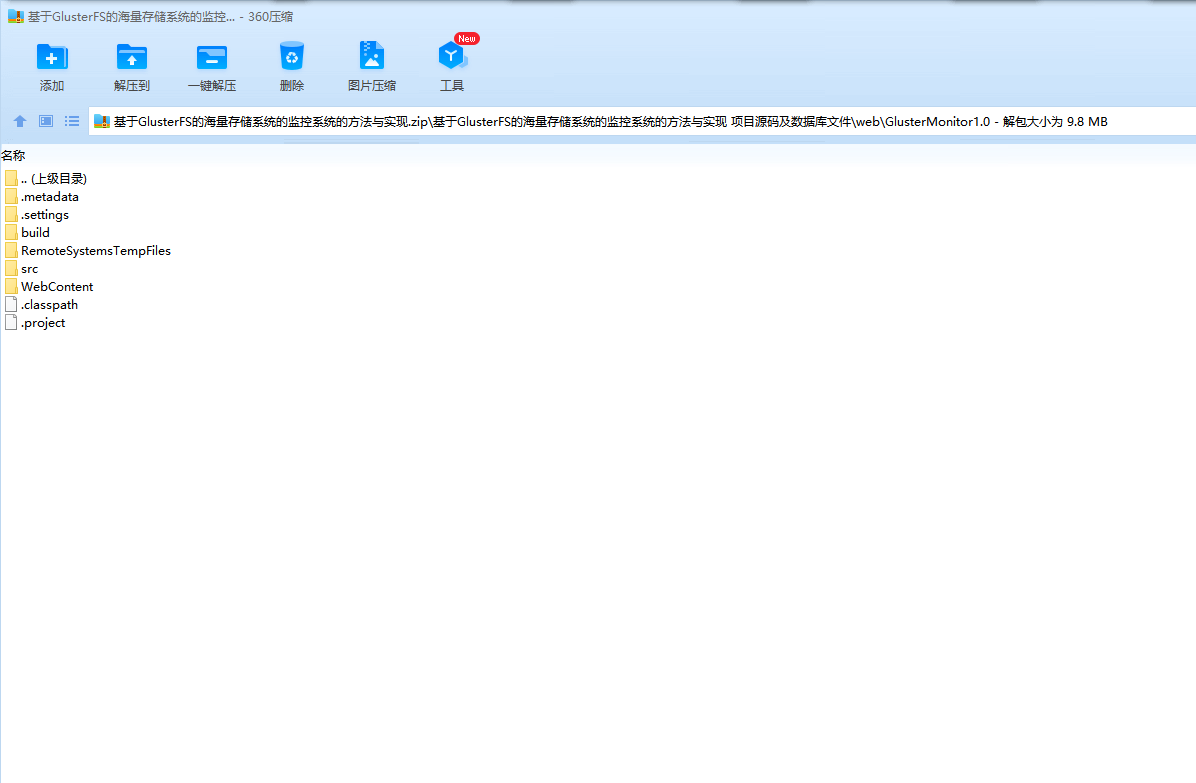Click the 360压缩 app icon in title bar
Viewport: 1196px width, 783px height.
click(x=16, y=16)
